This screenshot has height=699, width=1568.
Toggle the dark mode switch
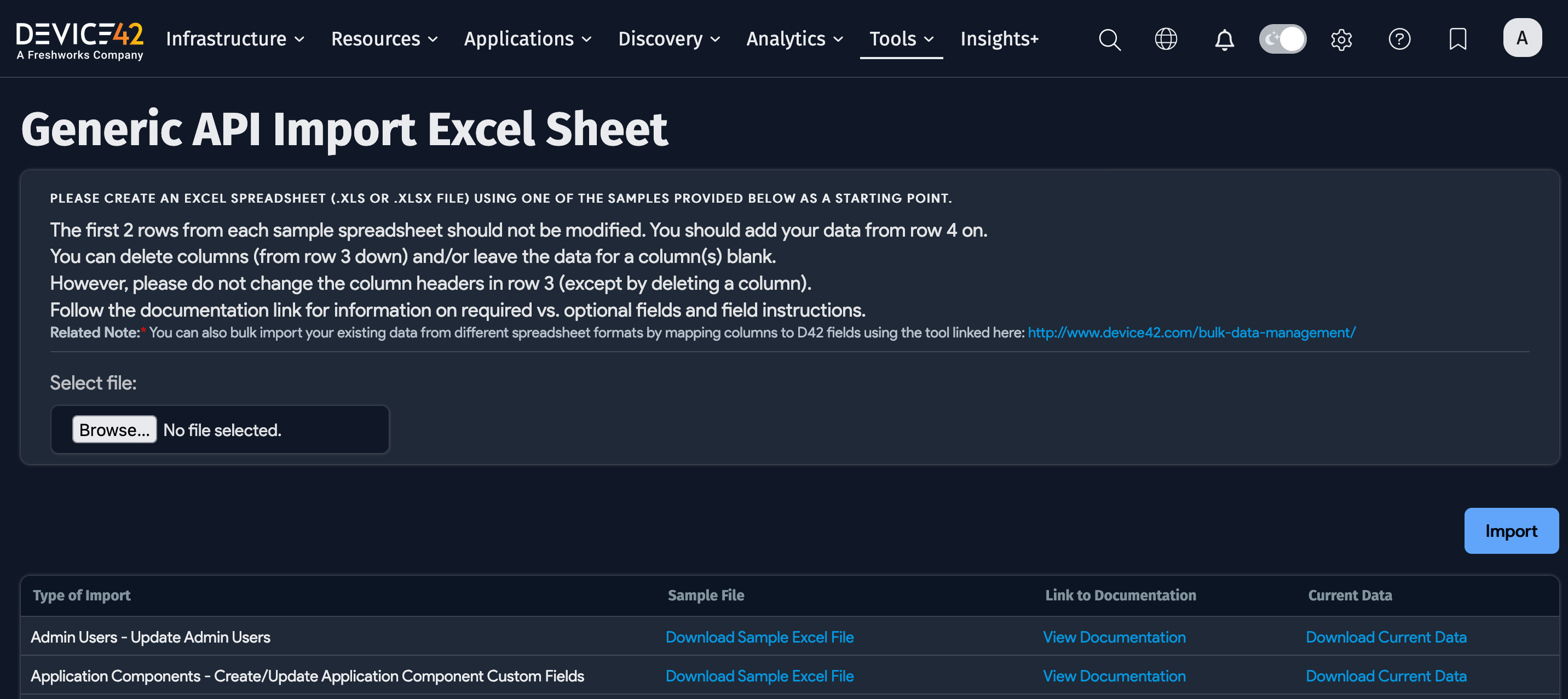pyautogui.click(x=1283, y=39)
